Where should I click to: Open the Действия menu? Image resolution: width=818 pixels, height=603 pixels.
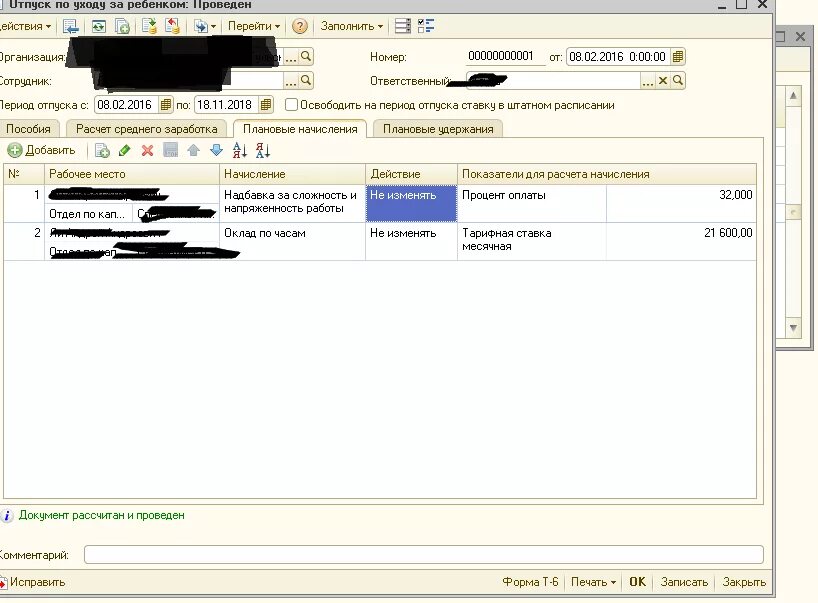pyautogui.click(x=25, y=26)
